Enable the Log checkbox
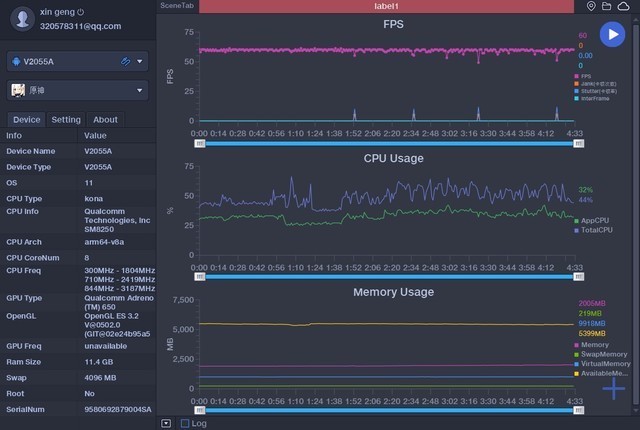Image resolution: width=640 pixels, height=430 pixels. [x=185, y=423]
